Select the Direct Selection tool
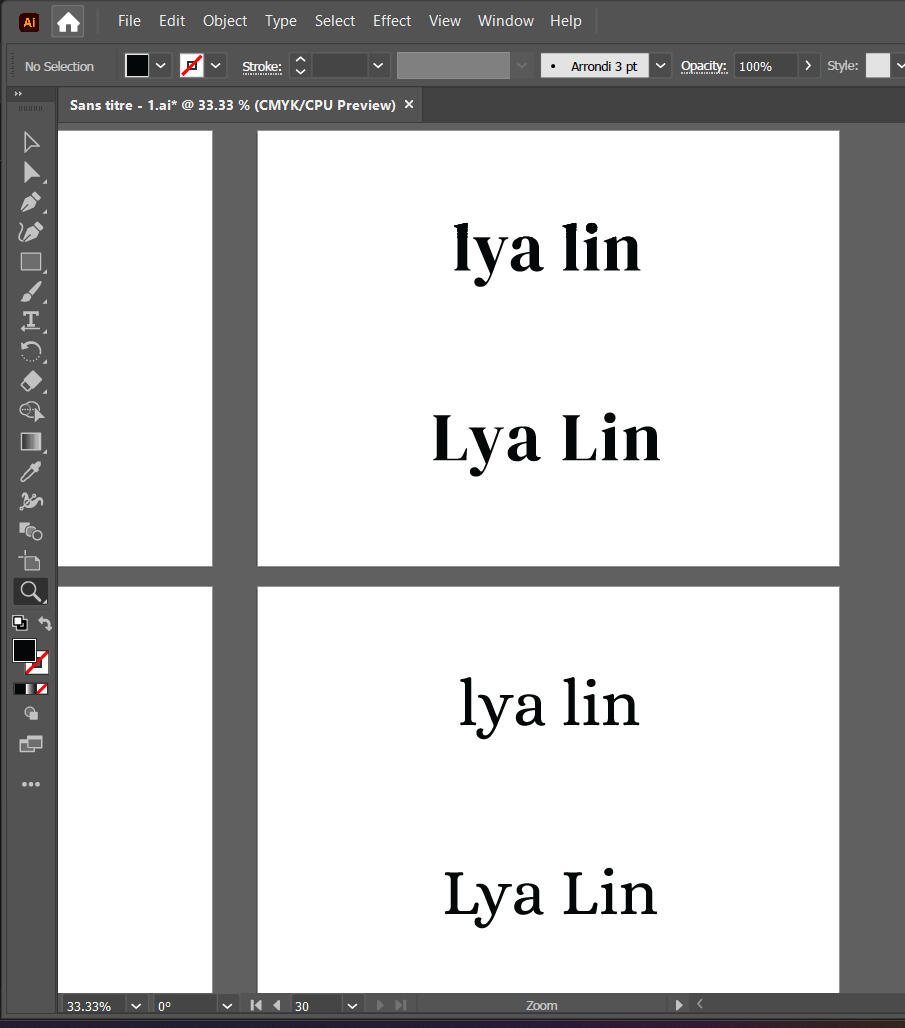 [x=31, y=172]
